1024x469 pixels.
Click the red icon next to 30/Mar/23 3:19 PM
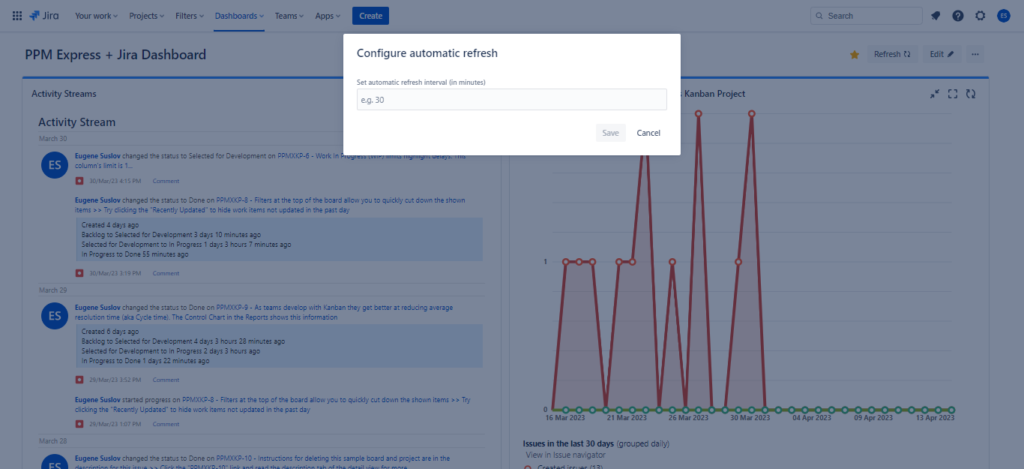(x=79, y=273)
